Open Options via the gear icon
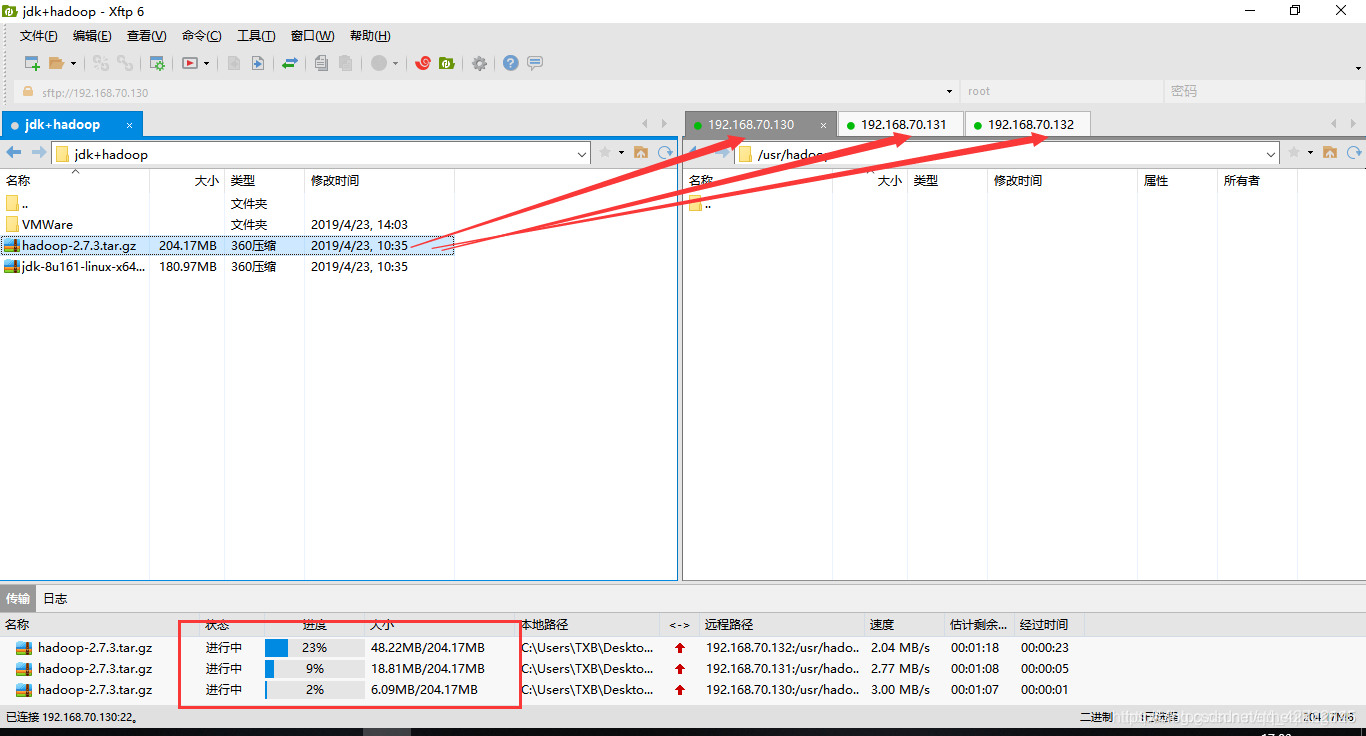This screenshot has width=1366, height=736. (x=479, y=63)
